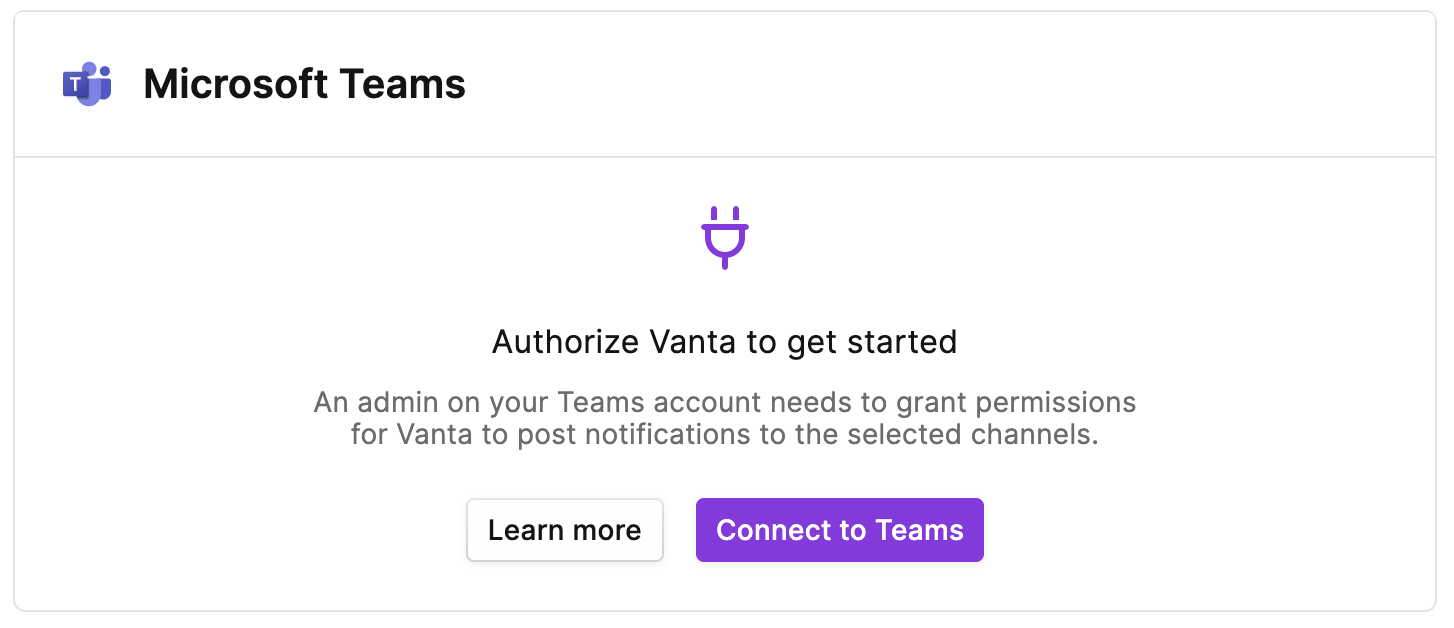This screenshot has width=1454, height=628.
Task: Click the Microsoft Teams header title
Action: coord(305,84)
